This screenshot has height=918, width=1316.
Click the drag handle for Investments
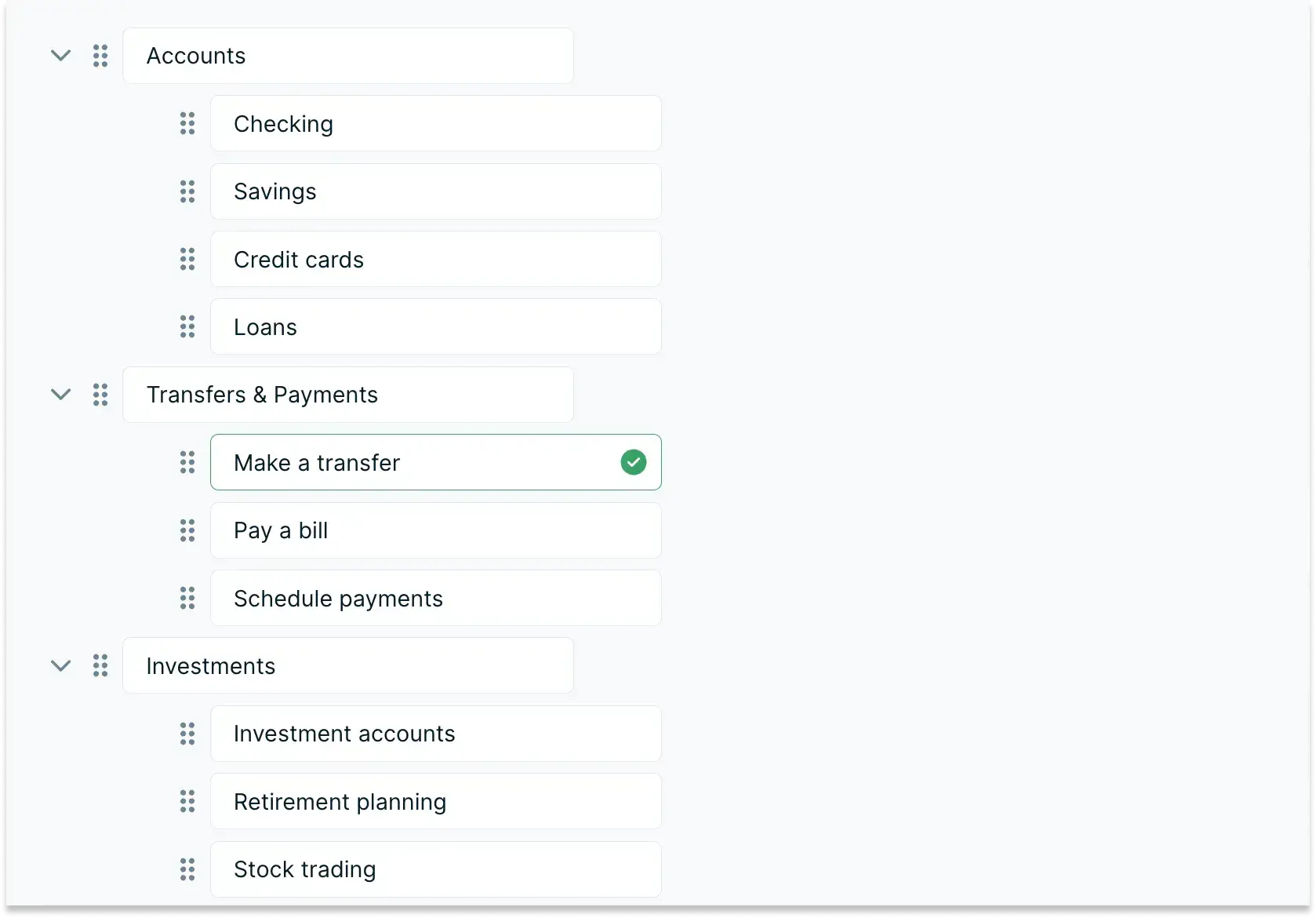(100, 665)
